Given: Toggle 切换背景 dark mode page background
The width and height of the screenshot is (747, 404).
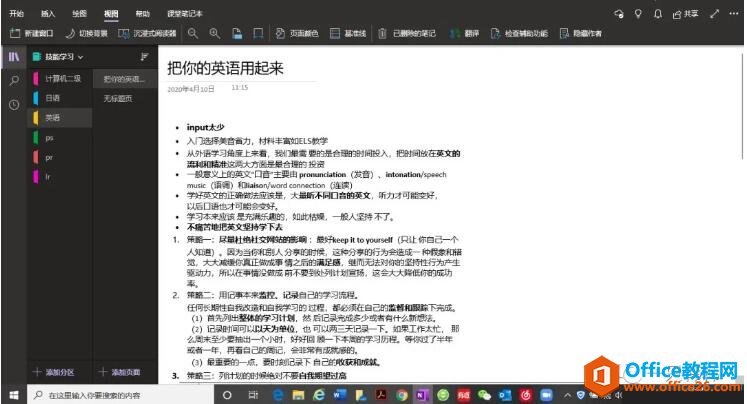Looking at the screenshot, I should pyautogui.click(x=87, y=33).
